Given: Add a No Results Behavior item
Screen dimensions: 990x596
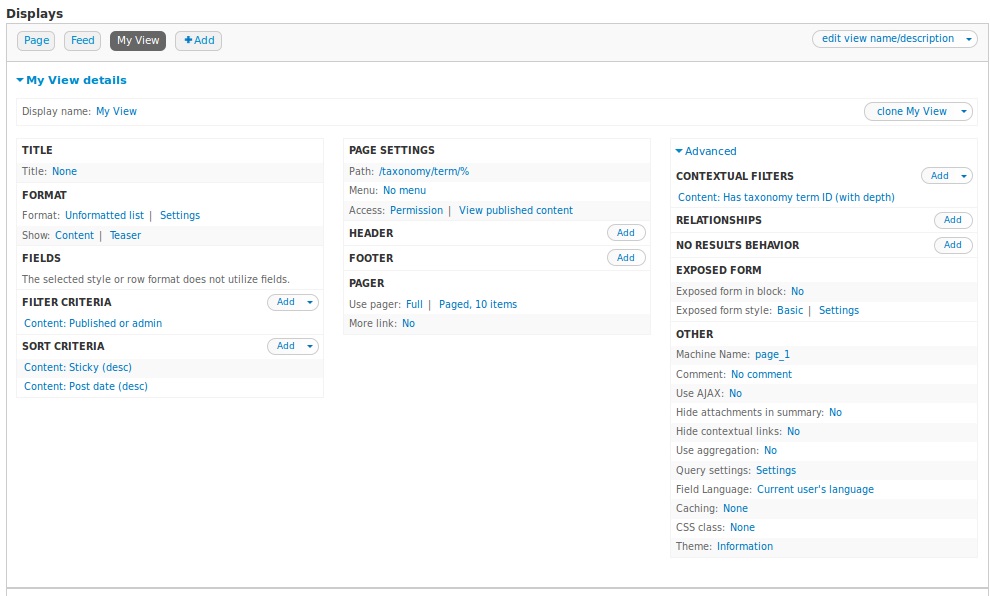Looking at the screenshot, I should [952, 245].
